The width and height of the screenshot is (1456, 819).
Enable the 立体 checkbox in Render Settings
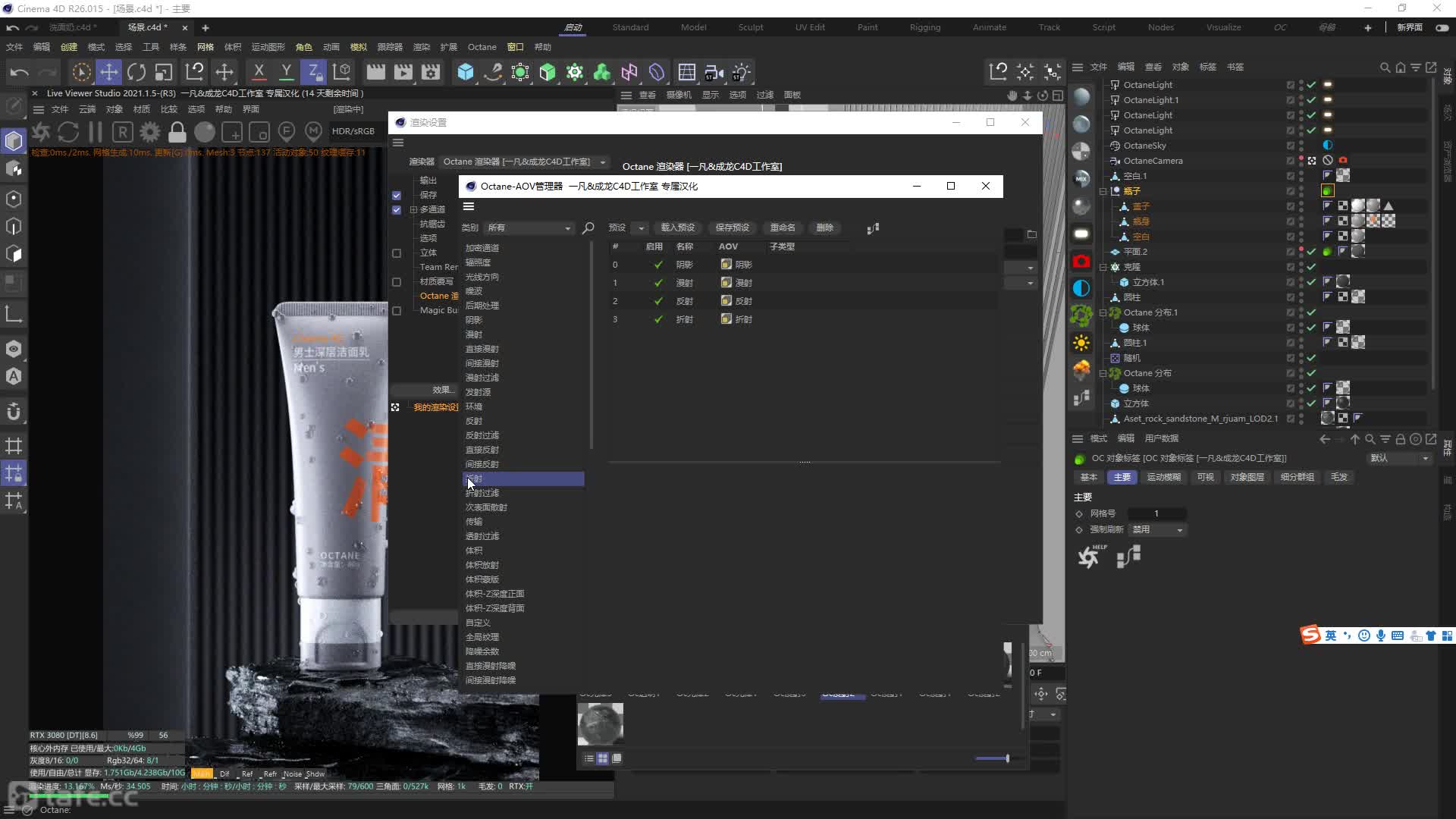point(397,253)
